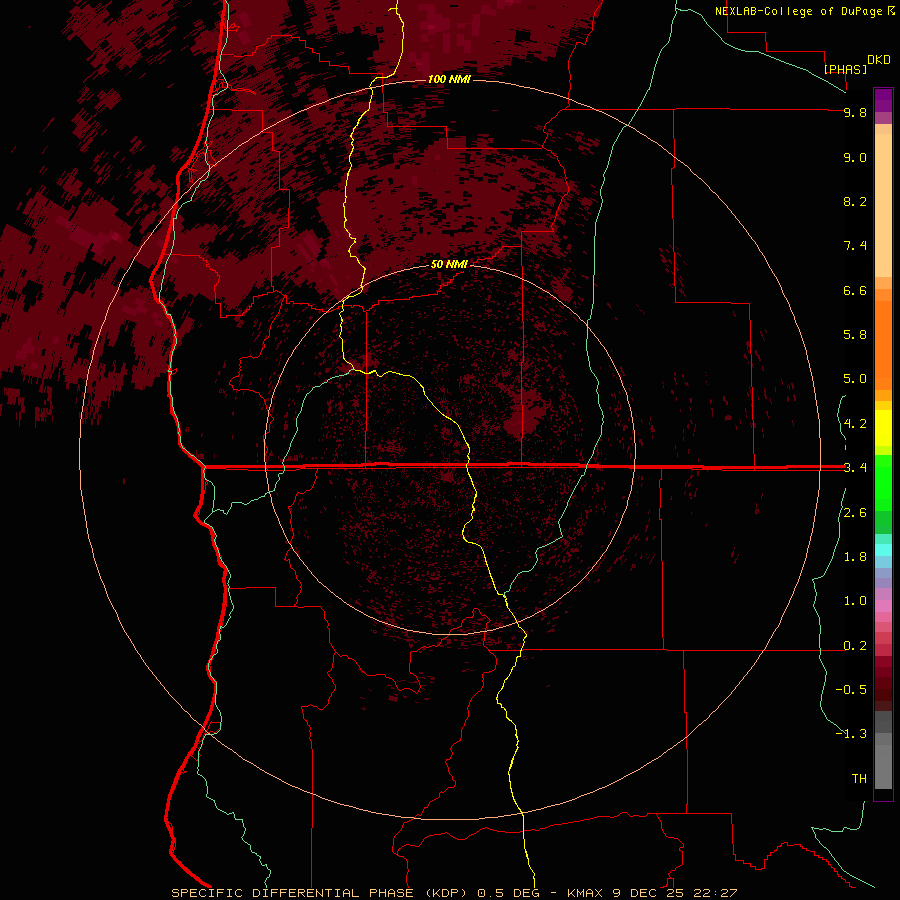The height and width of the screenshot is (900, 900).
Task: Click the 2.6 scale value
Action: [x=855, y=513]
